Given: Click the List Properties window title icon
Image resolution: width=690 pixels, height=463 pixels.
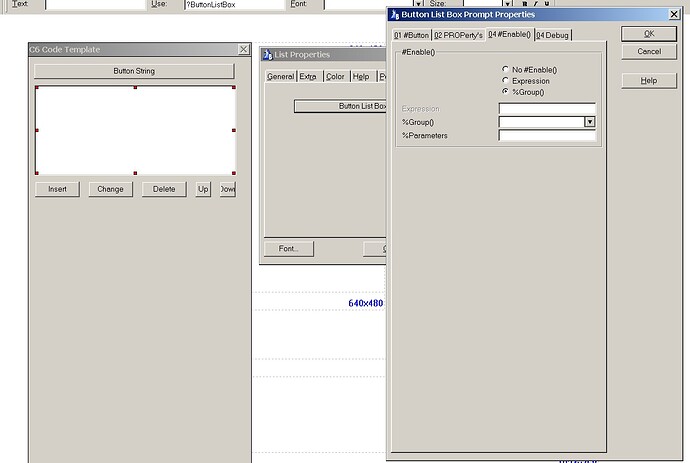Looking at the screenshot, I should click(268, 55).
